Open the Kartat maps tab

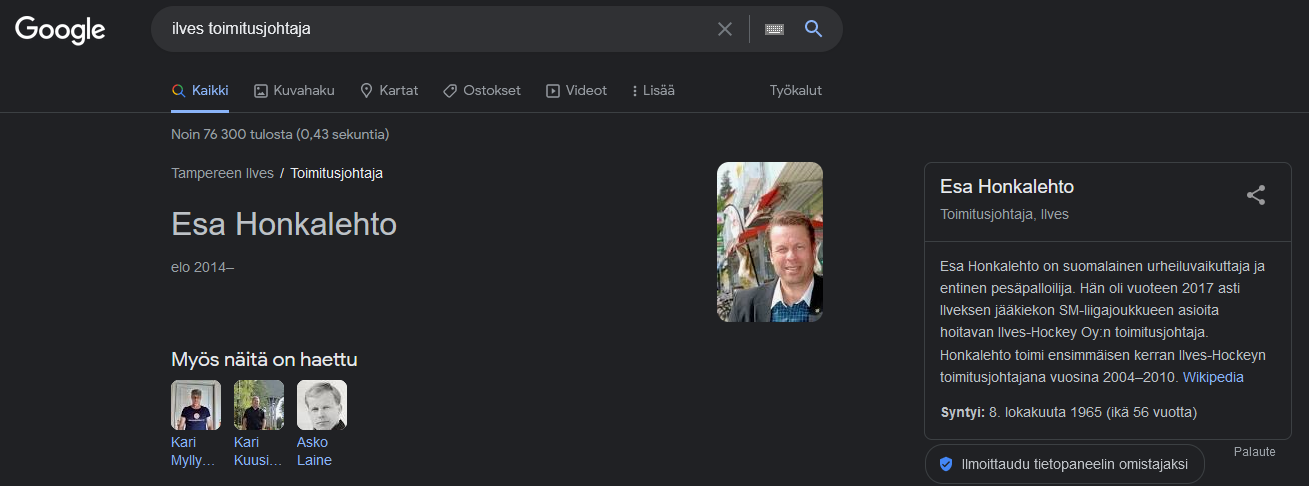pos(389,90)
